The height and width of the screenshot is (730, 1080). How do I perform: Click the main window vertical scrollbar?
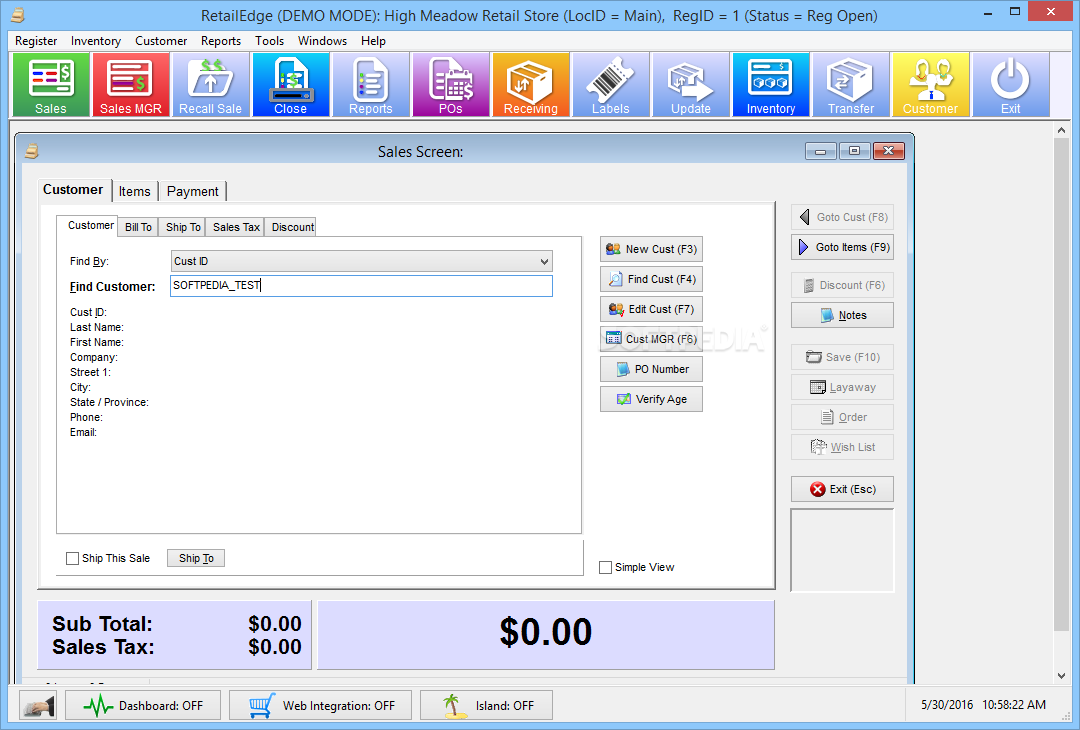pos(1061,384)
